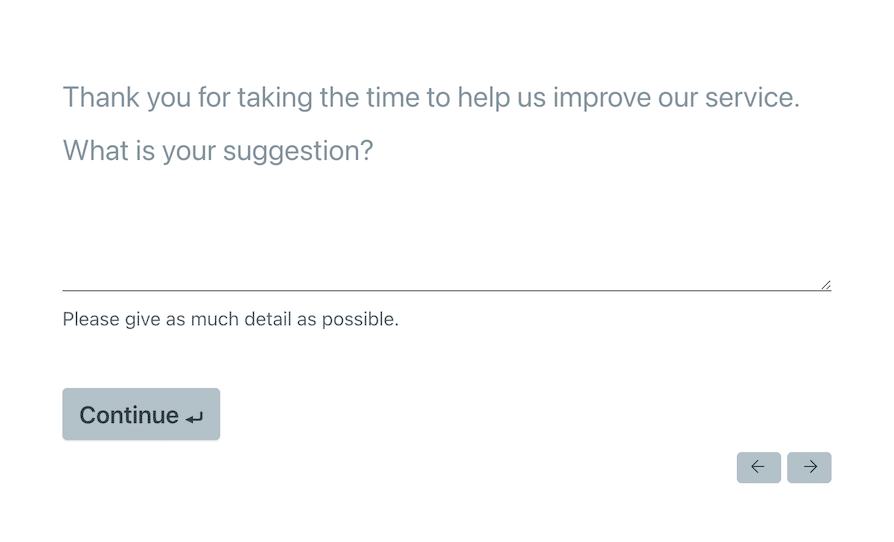The width and height of the screenshot is (894, 542).
Task: Focus the suggestion text area
Action: point(446,239)
